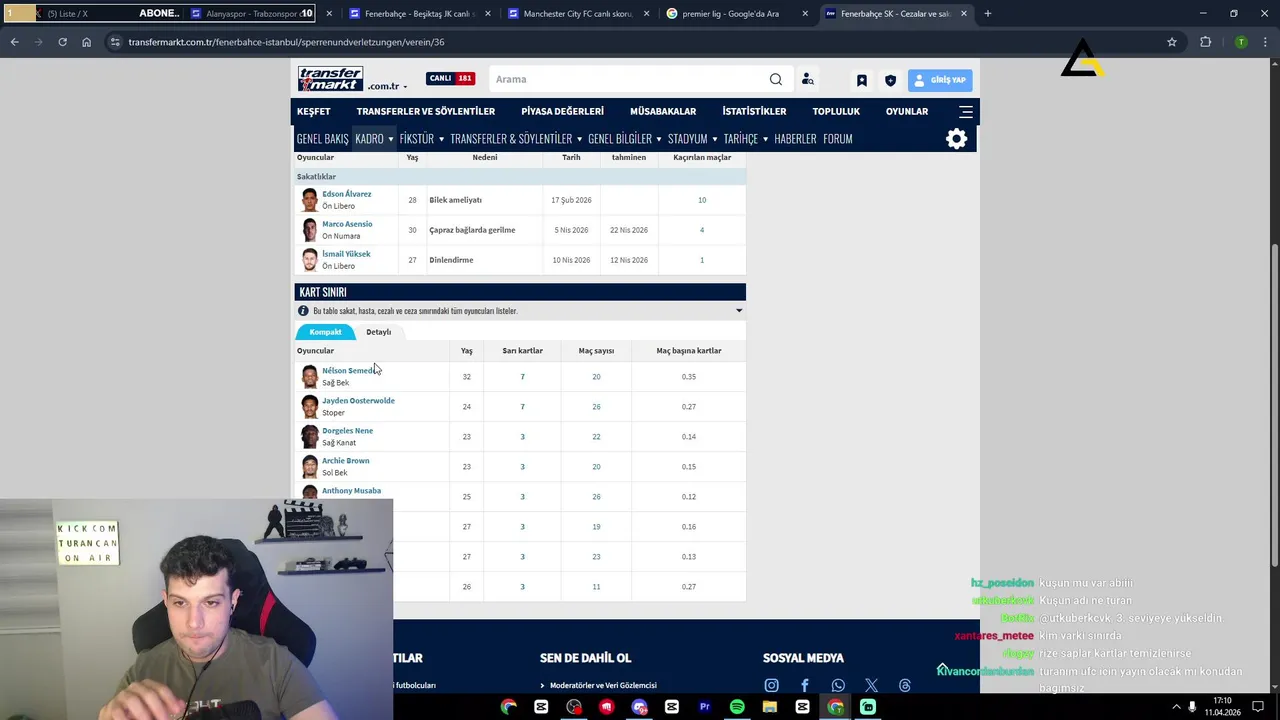Click the microphone tray icon
This screenshot has width=1280, height=720.
click(1192, 707)
